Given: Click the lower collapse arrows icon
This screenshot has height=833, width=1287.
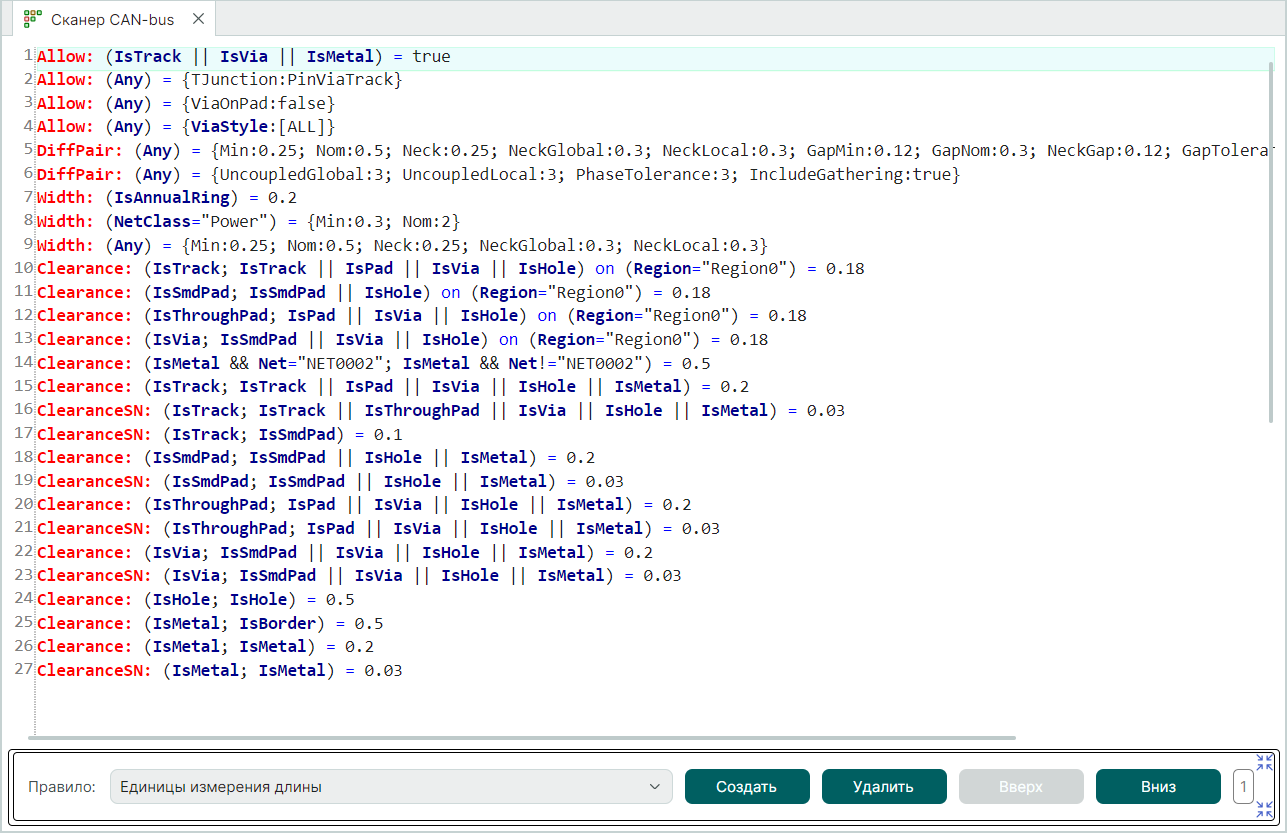Looking at the screenshot, I should [x=1265, y=809].
